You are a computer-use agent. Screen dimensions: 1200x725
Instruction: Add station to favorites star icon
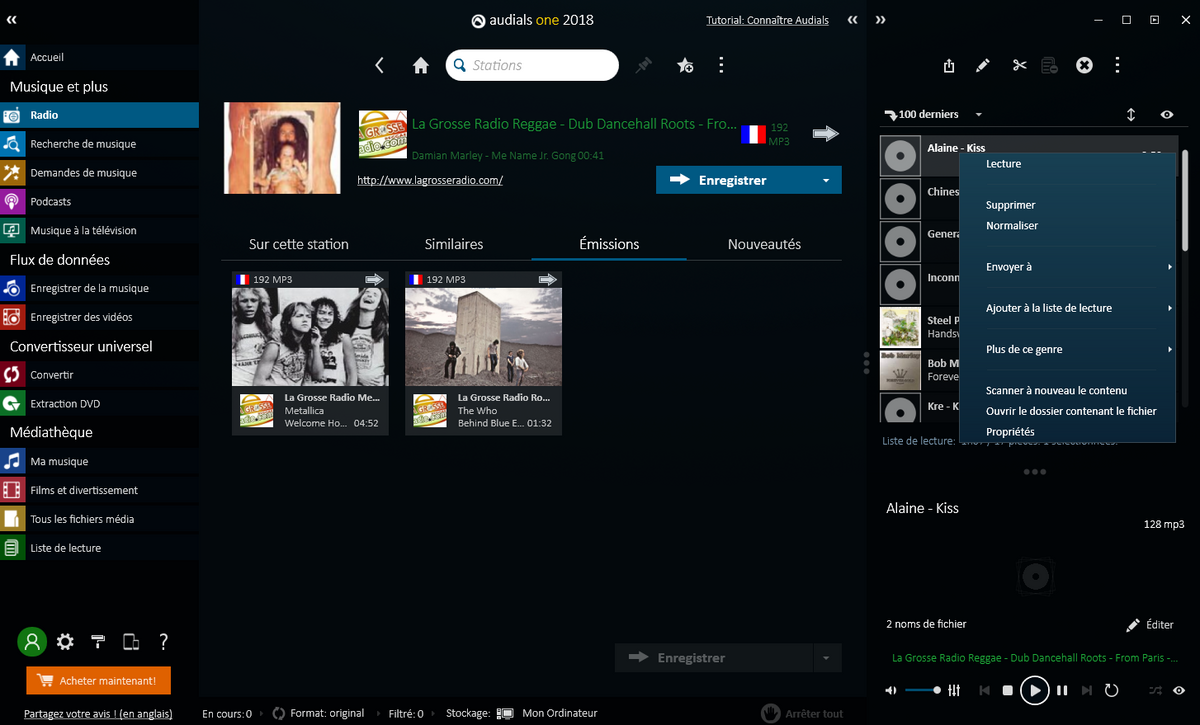685,65
